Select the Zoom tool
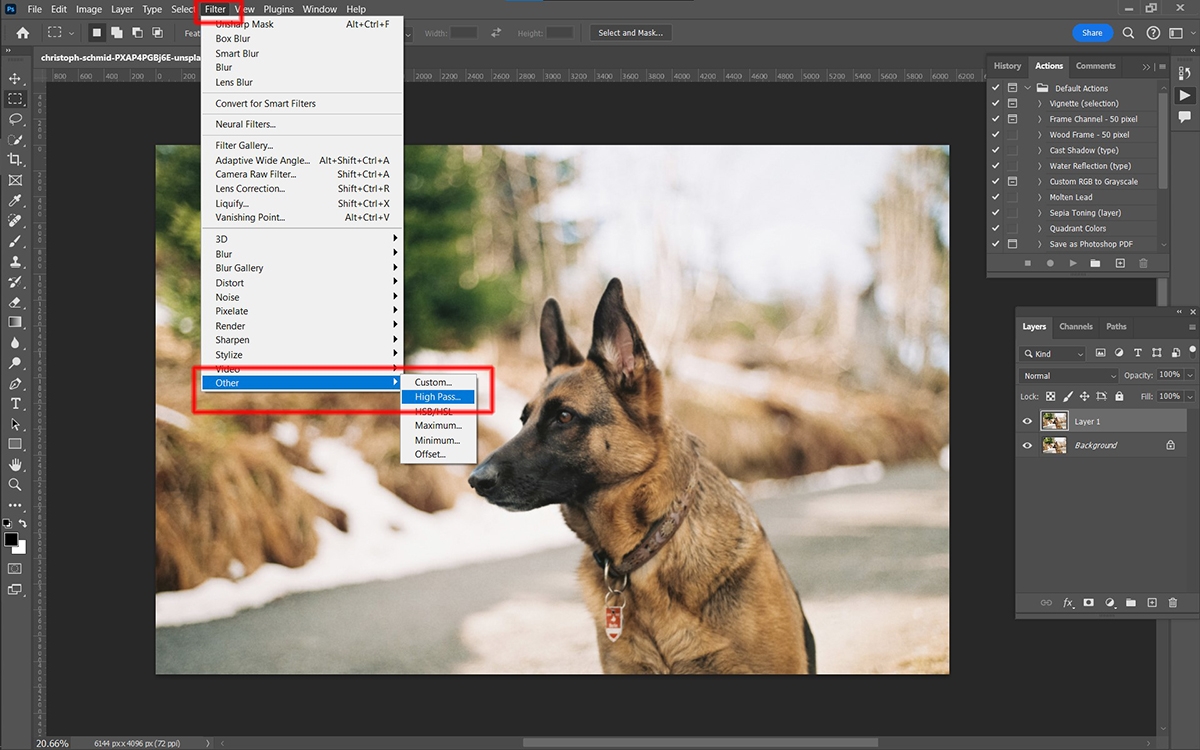 pos(15,485)
